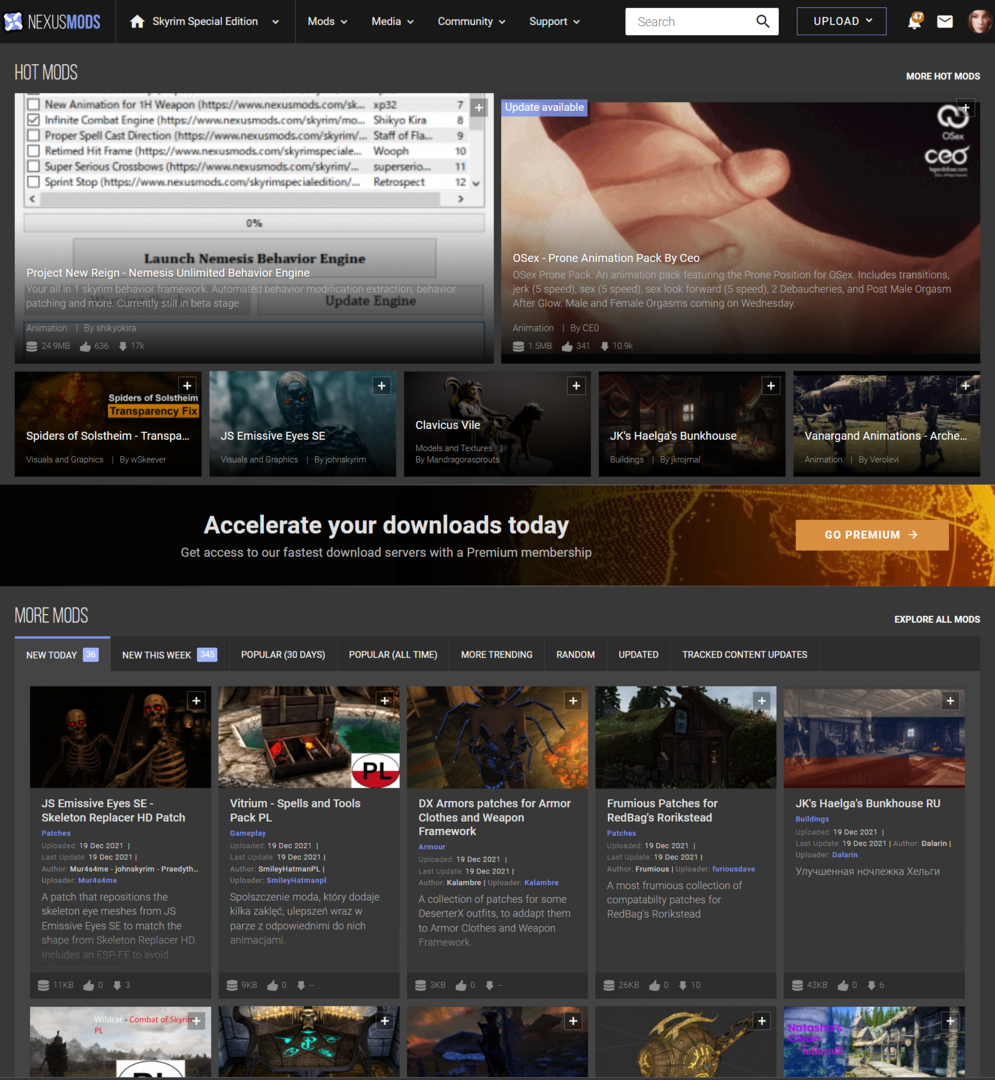Toggle Proper Spell Cast Direction checkbox
This screenshot has width=995, height=1080.
(33, 136)
